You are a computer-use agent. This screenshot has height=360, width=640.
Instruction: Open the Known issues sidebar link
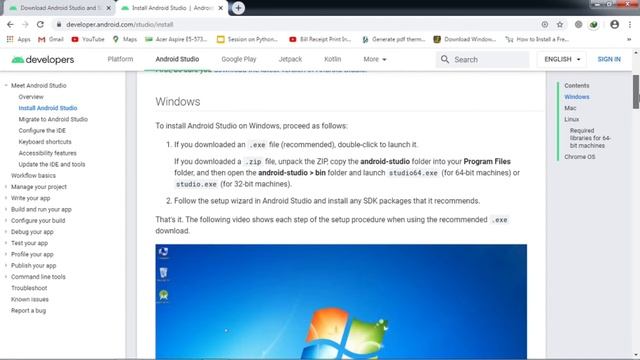click(x=30, y=299)
